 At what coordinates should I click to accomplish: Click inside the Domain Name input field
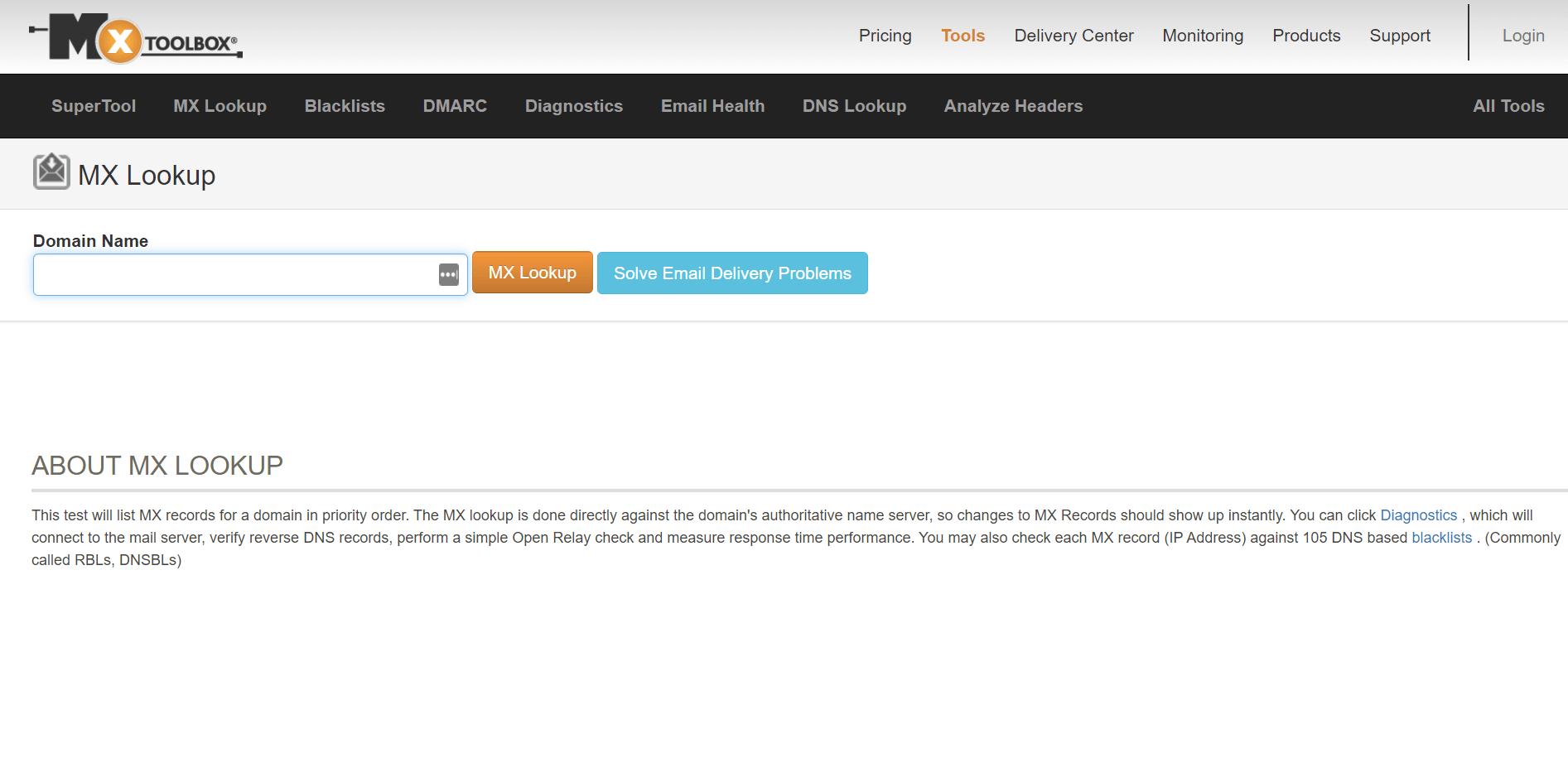[x=232, y=273]
